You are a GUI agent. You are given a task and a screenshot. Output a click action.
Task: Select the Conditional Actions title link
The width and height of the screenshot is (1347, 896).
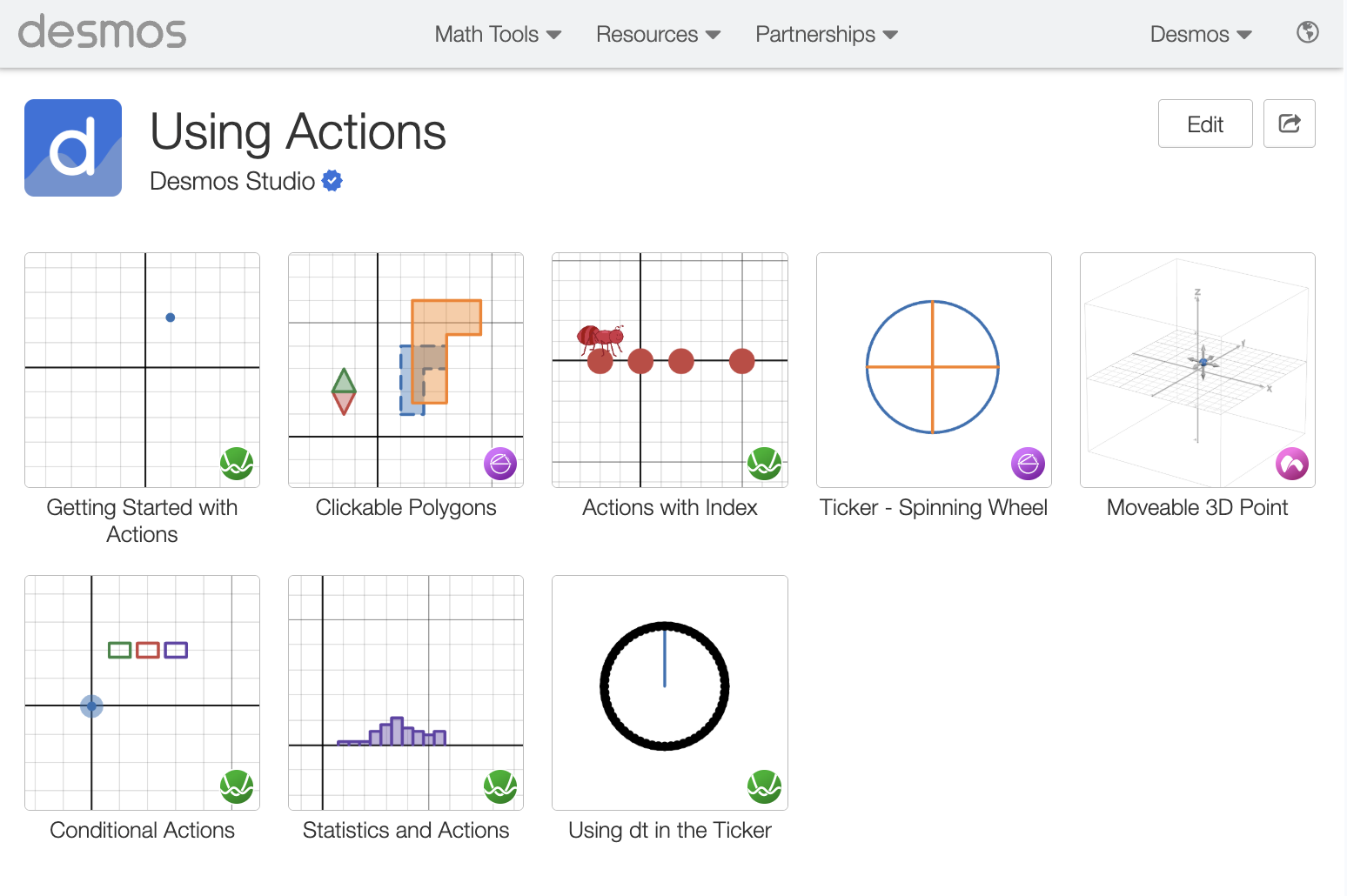pos(142,830)
